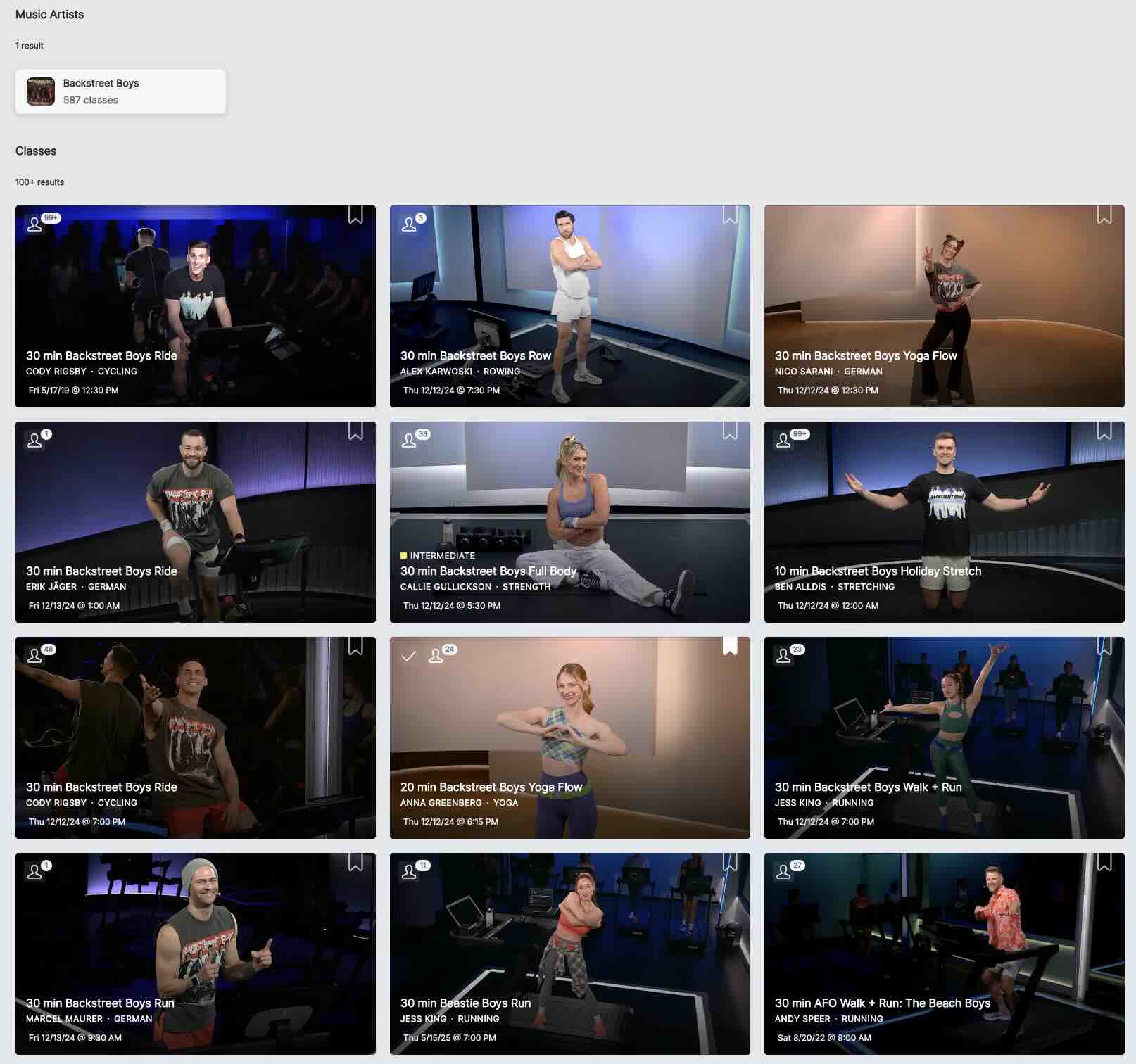
Task: Bookmark the 30 min Backstreet Boys Row
Action: (x=730, y=215)
